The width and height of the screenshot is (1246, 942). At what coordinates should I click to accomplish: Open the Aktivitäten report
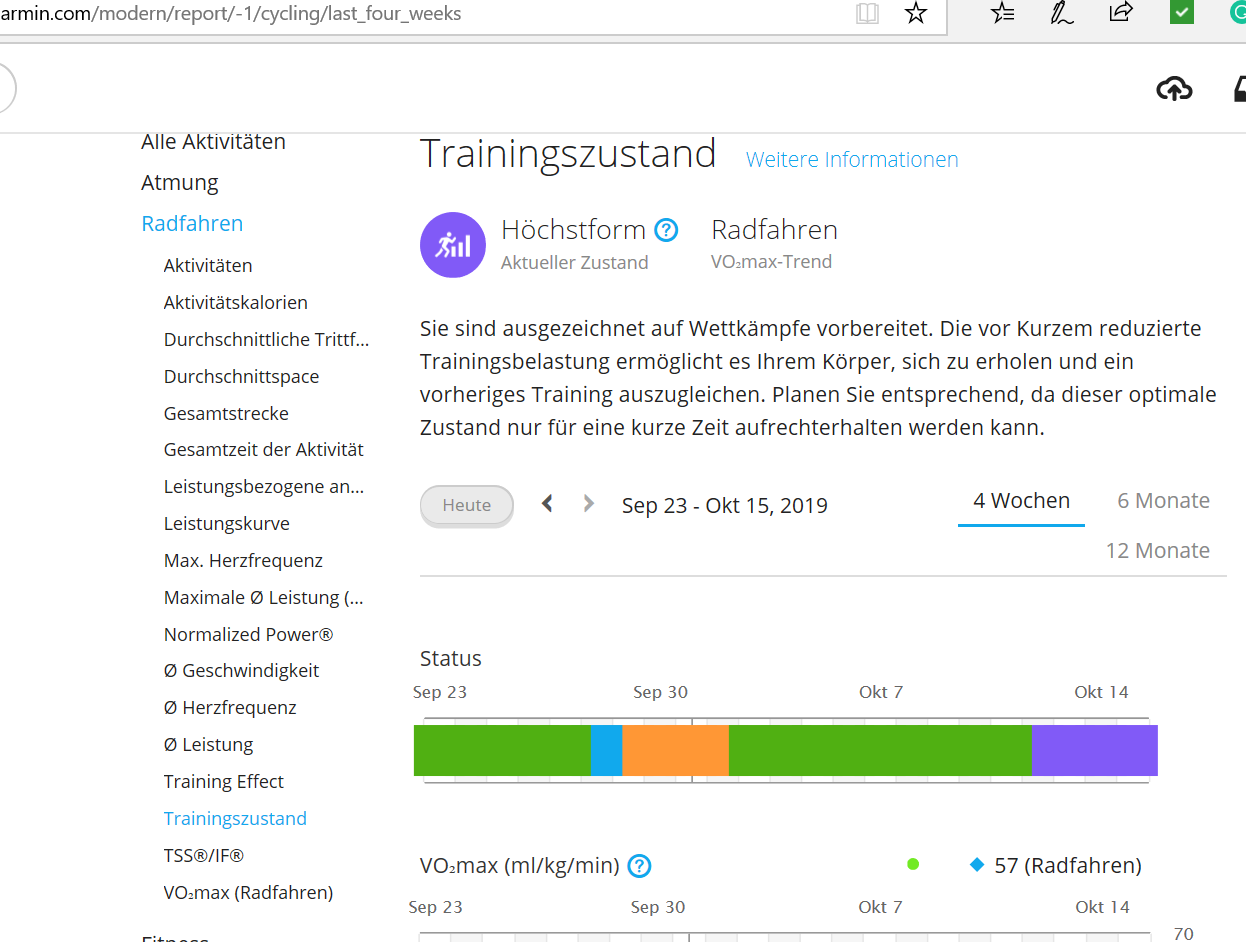[208, 266]
